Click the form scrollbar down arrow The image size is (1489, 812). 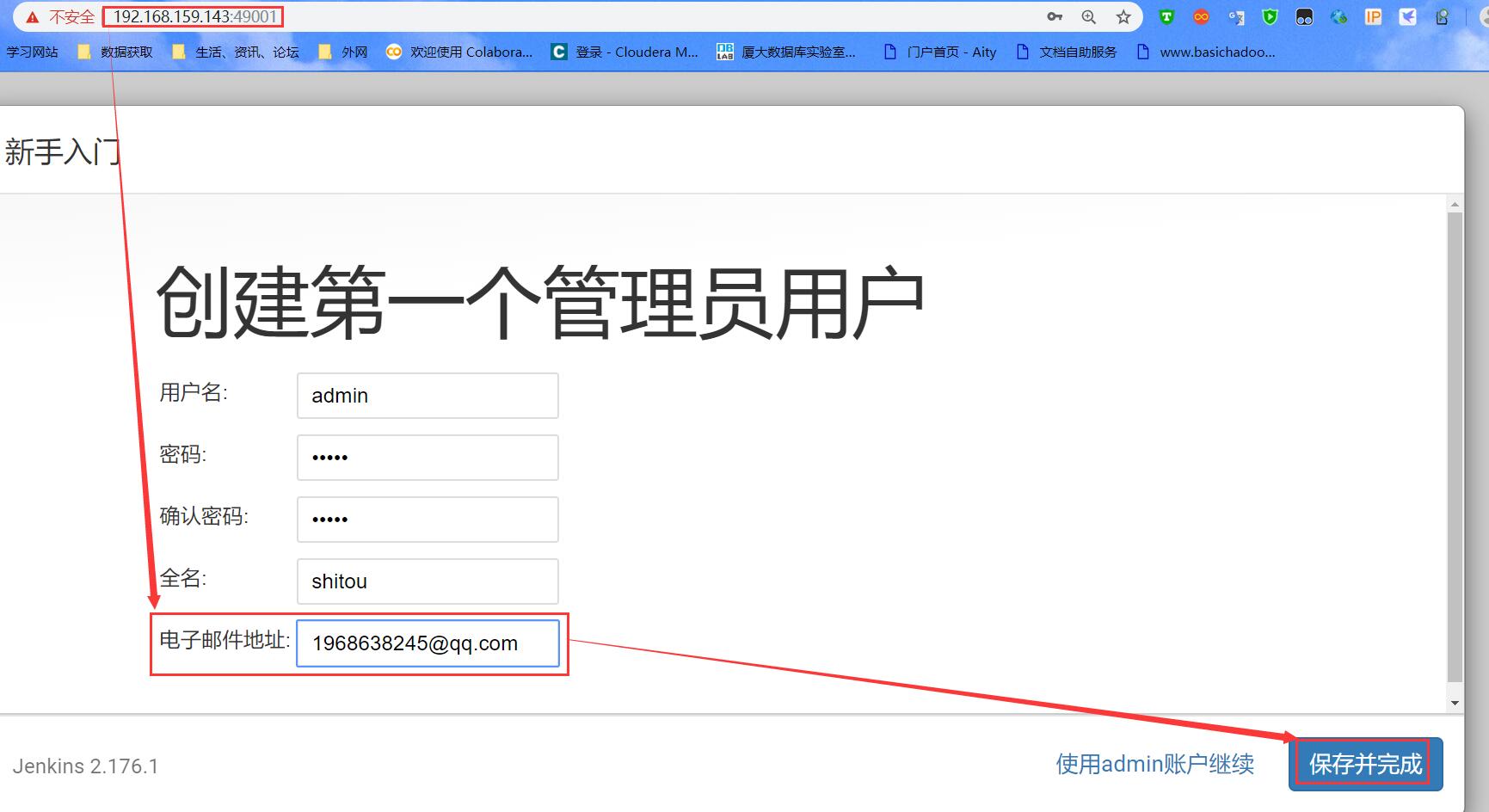[1455, 703]
